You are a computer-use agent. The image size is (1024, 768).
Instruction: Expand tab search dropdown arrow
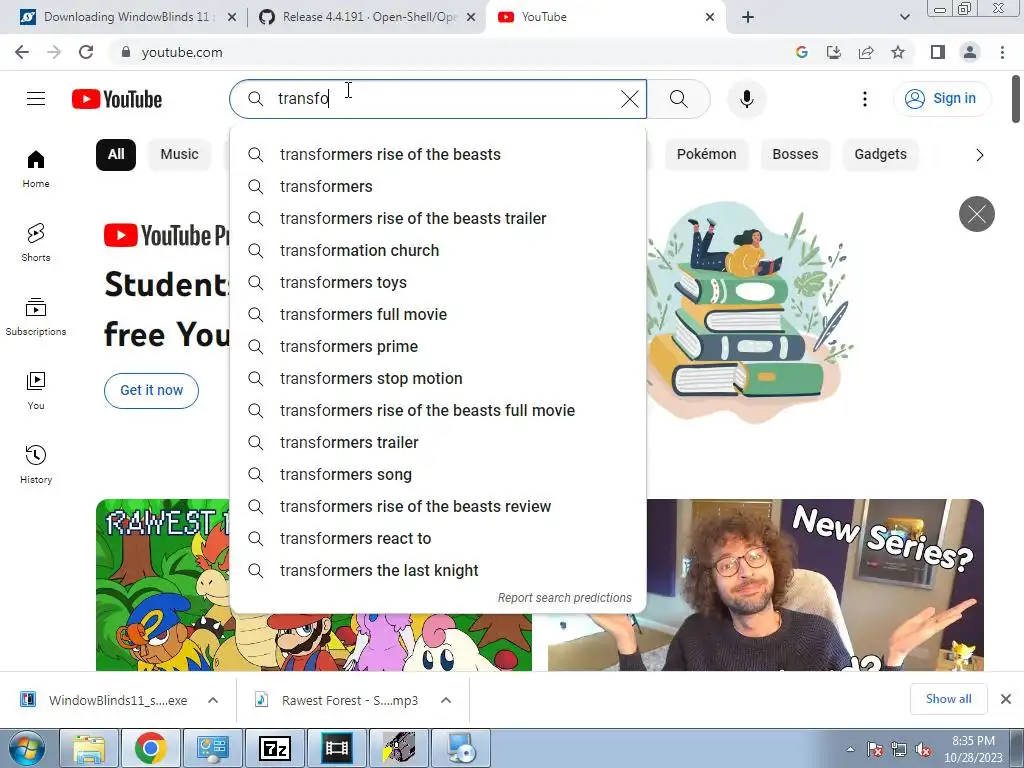coord(904,17)
